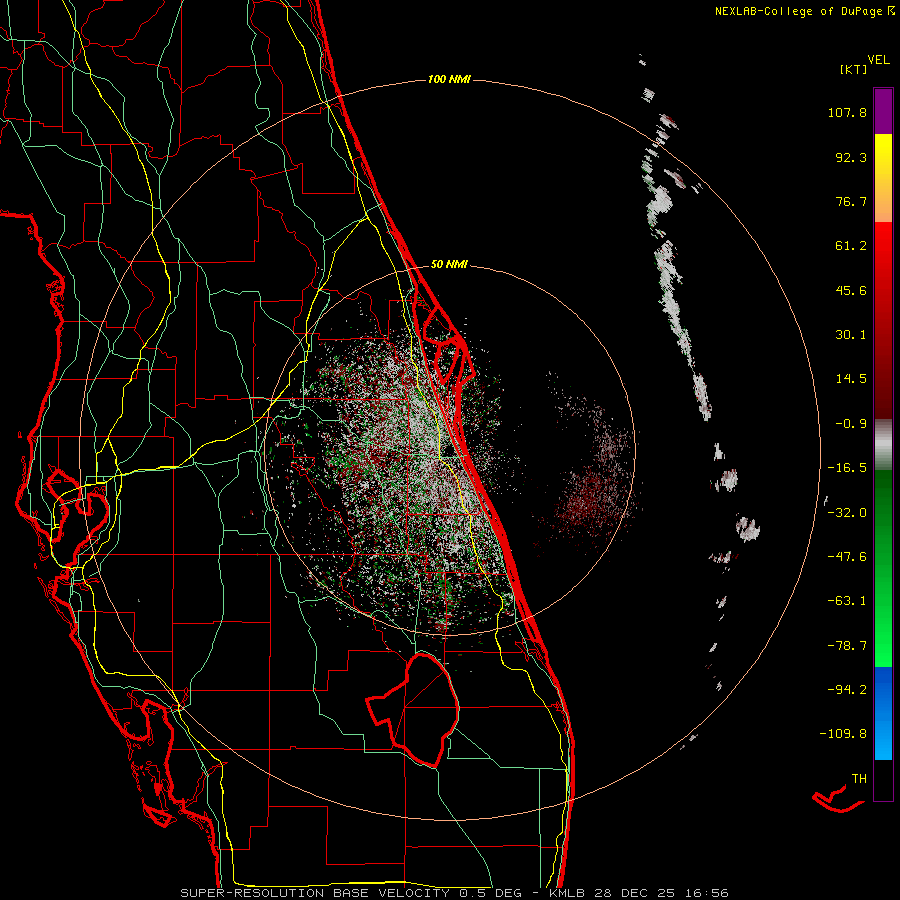Image resolution: width=900 pixels, height=900 pixels.
Task: Select the 61.2 scale value
Action: pyautogui.click(x=851, y=246)
